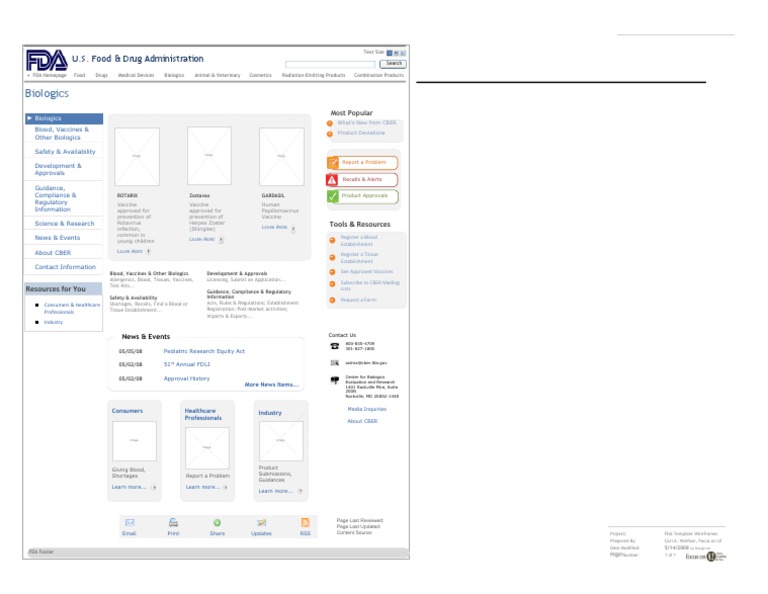Click the telephone icon under Contact Us
The image size is (768, 594).
click(x=335, y=346)
